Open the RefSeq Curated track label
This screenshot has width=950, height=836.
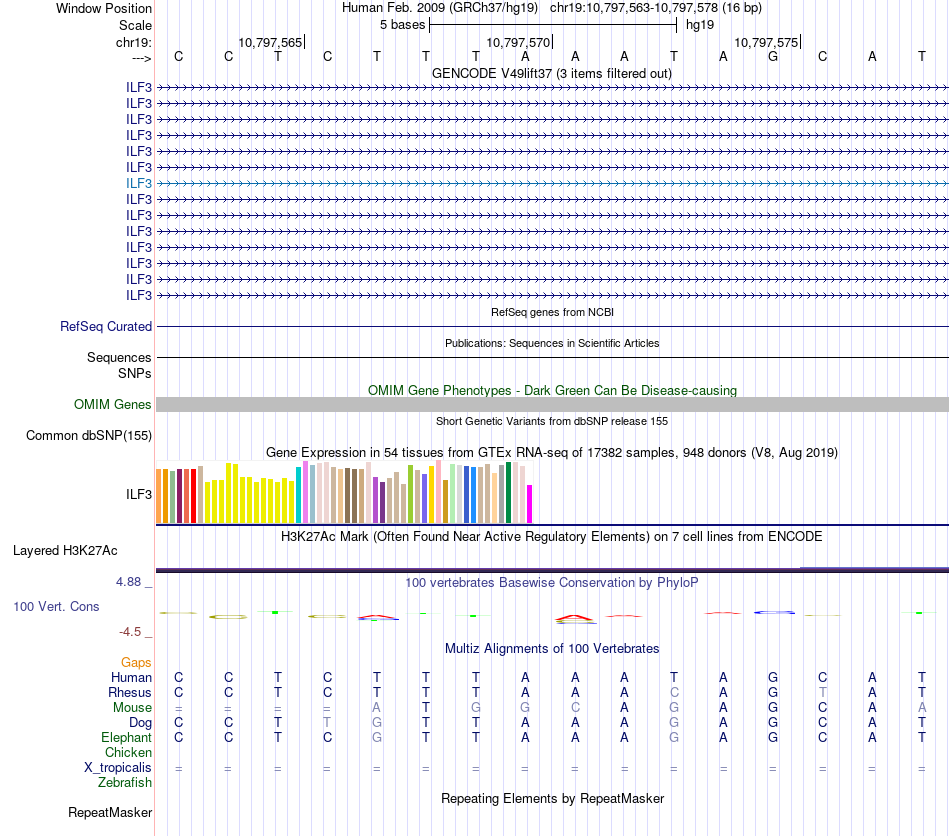tap(106, 327)
